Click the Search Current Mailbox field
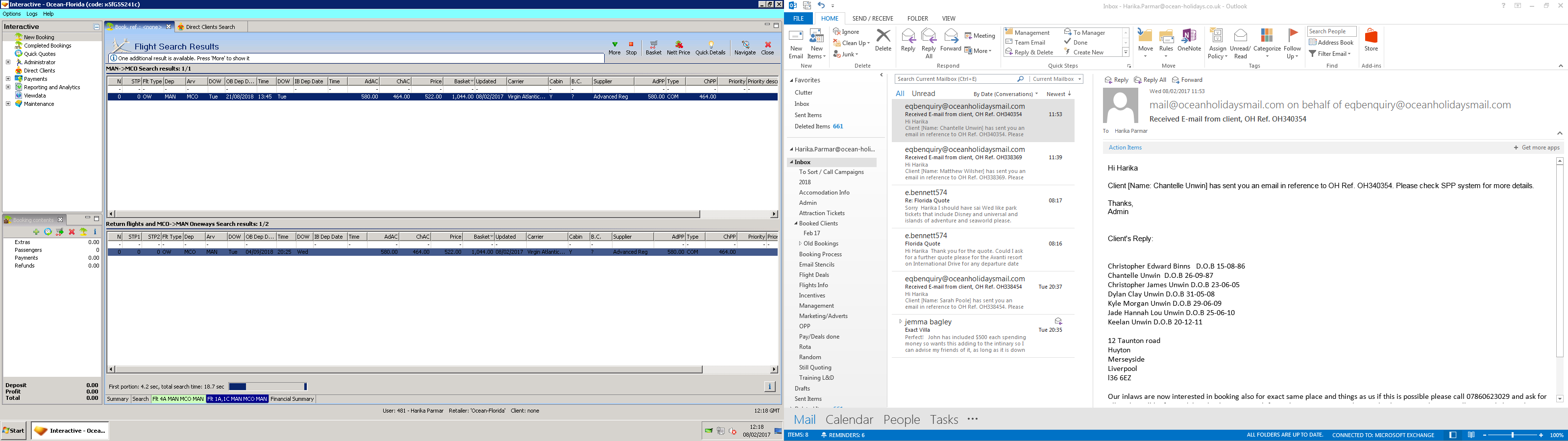Viewport: 1568px width, 441px height. [956, 79]
